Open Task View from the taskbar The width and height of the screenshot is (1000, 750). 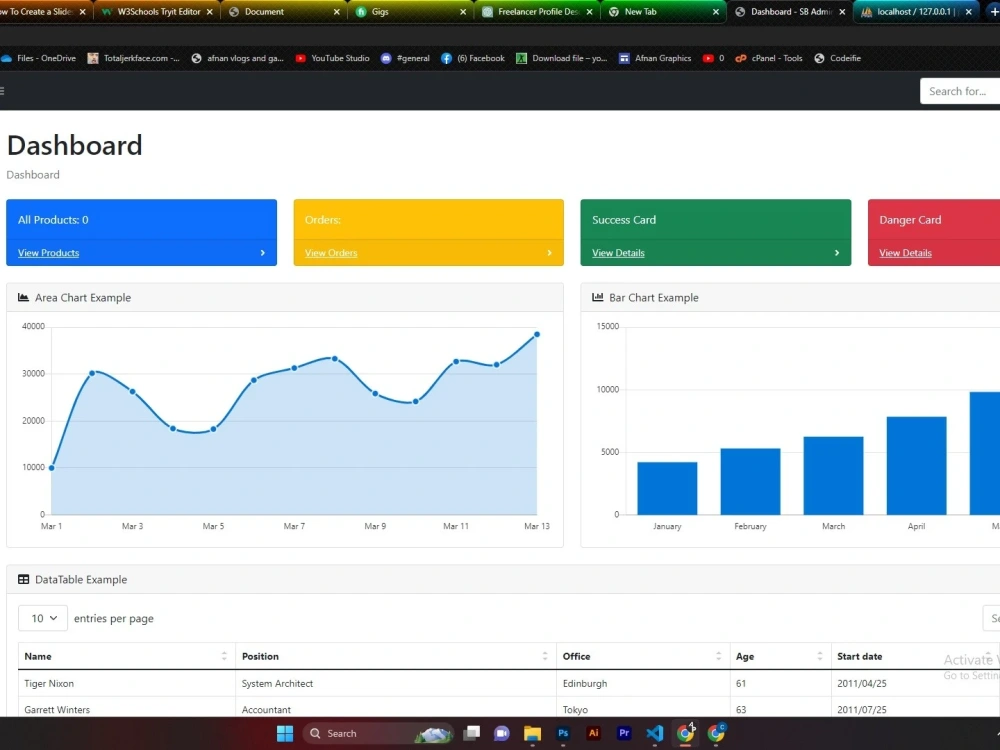click(x=471, y=733)
